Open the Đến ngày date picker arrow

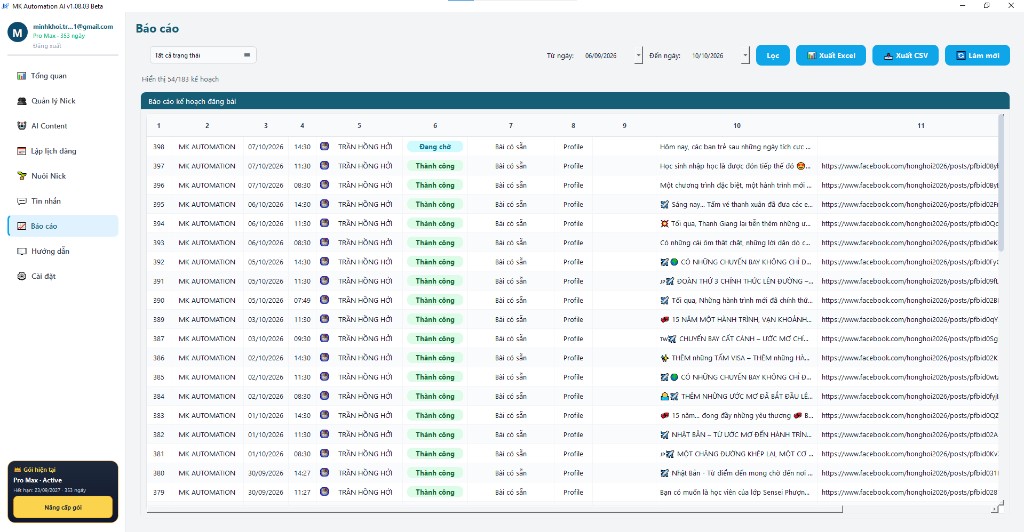click(x=745, y=55)
